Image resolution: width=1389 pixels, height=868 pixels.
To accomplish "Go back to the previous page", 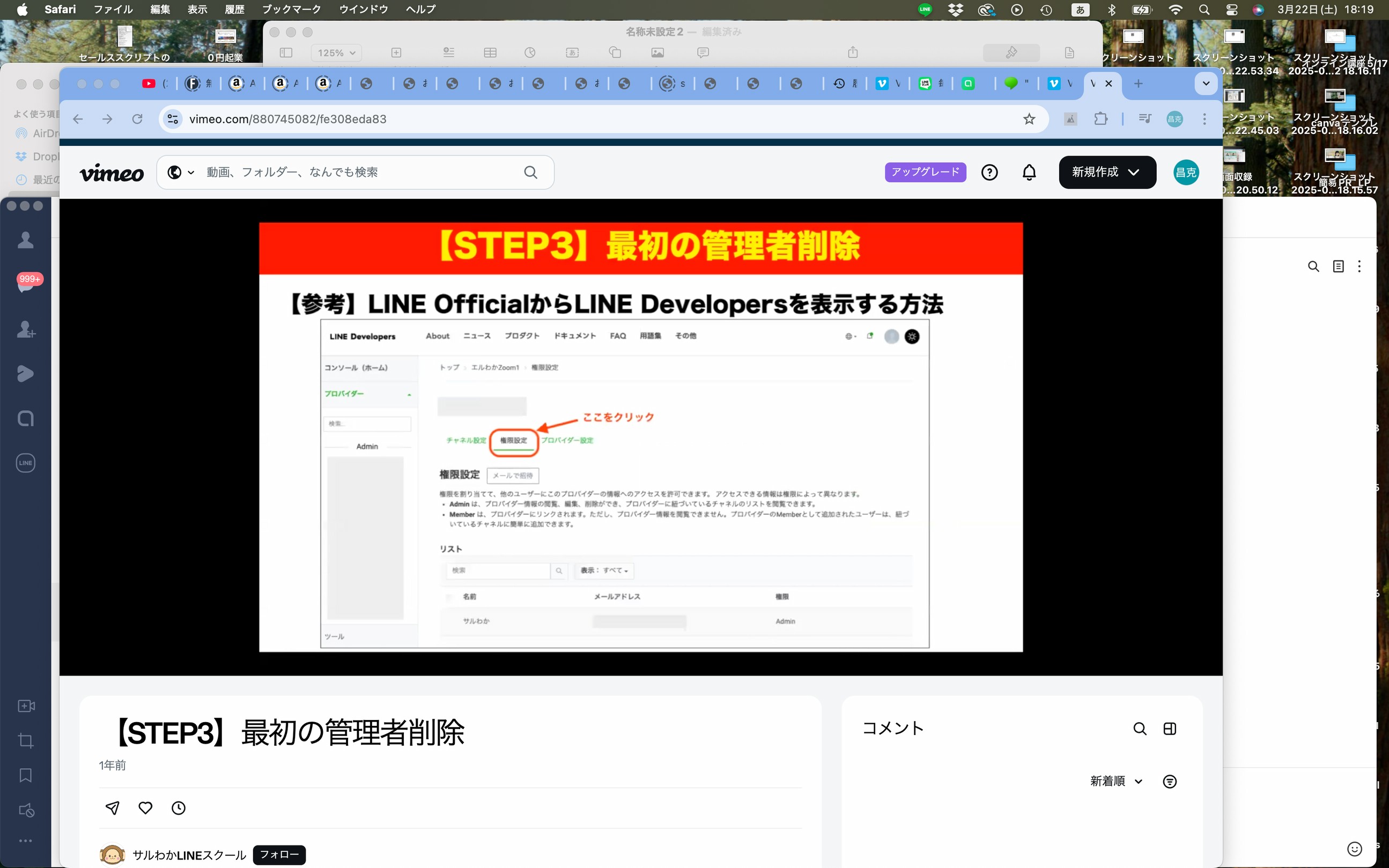I will click(x=78, y=119).
